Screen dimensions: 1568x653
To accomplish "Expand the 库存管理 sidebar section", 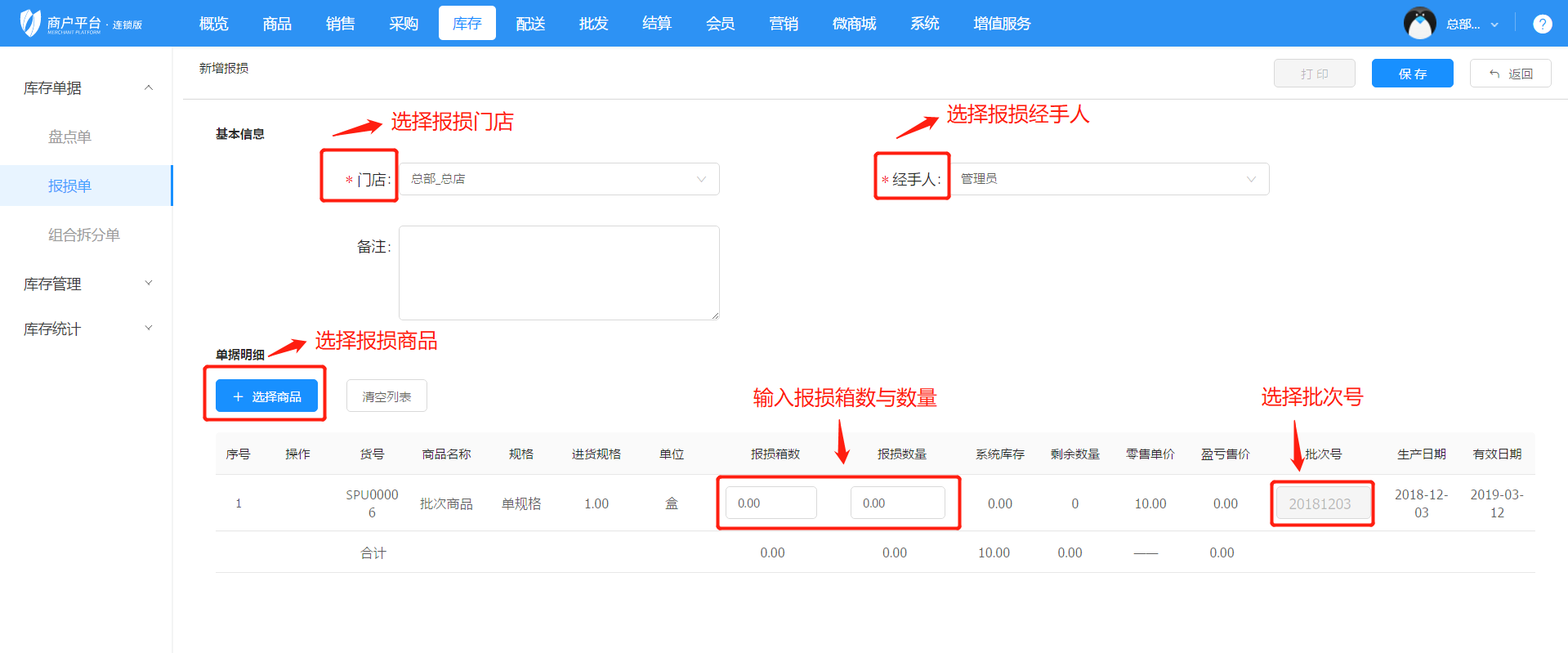I will (x=86, y=284).
